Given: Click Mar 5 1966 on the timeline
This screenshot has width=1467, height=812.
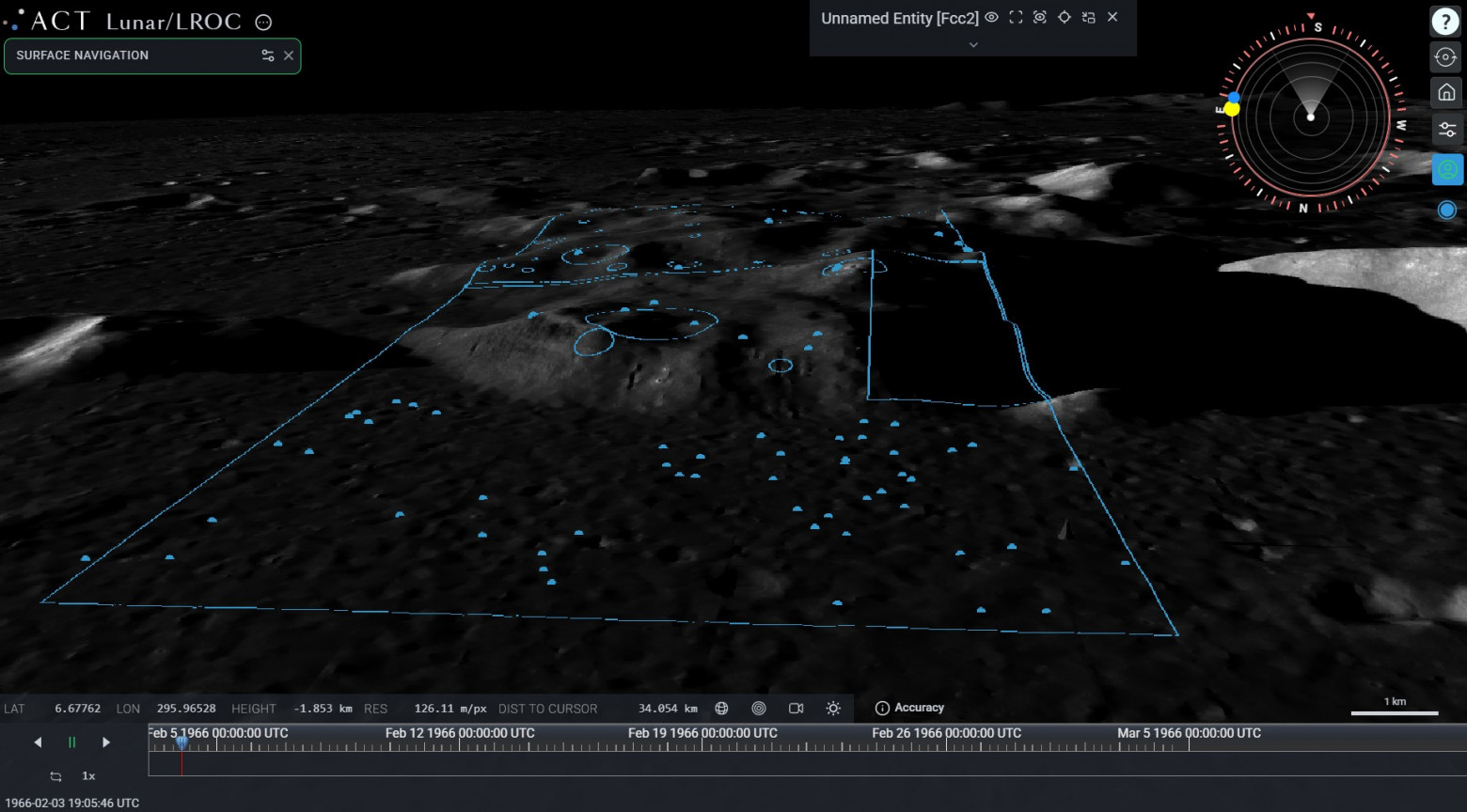Looking at the screenshot, I should (x=1189, y=733).
